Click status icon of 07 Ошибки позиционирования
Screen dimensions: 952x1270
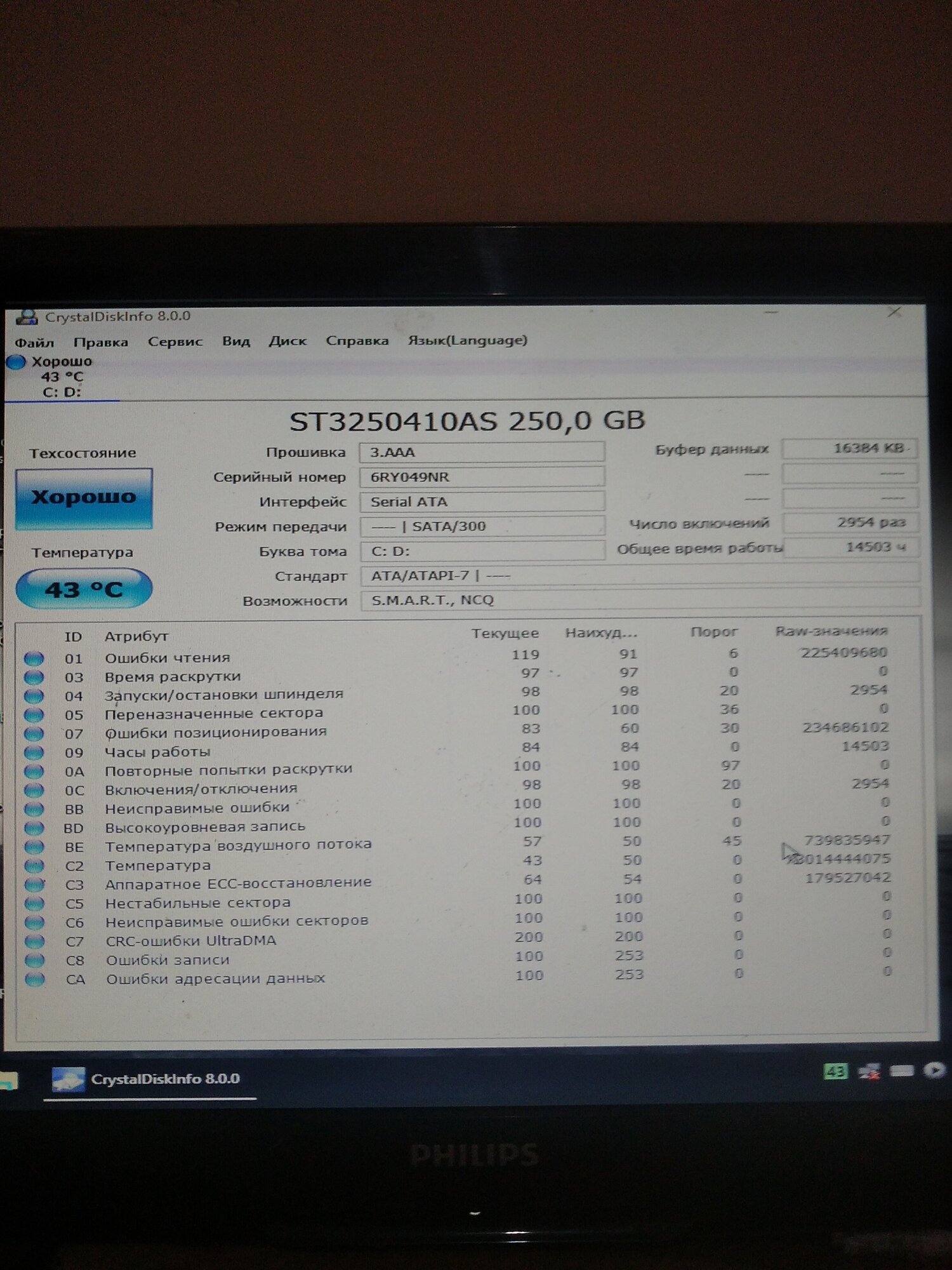pos(34,734)
